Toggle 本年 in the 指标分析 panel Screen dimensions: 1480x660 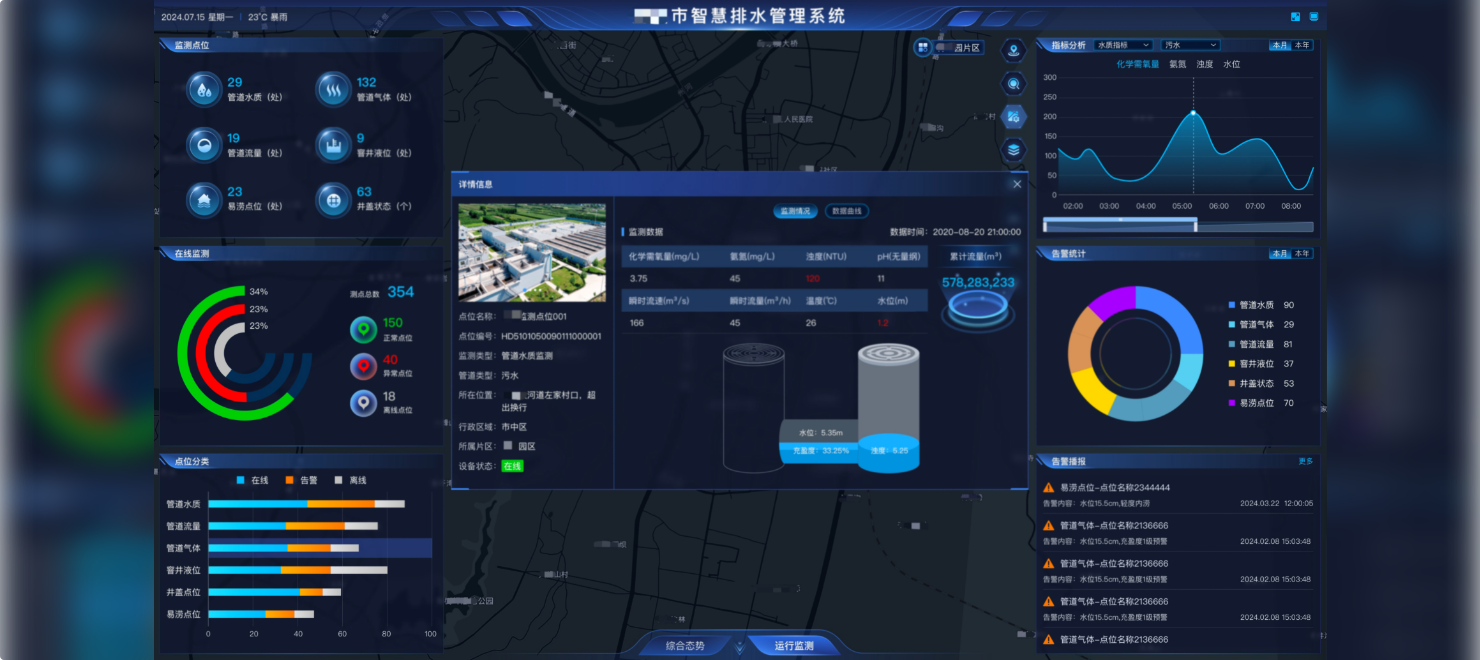(x=1301, y=45)
